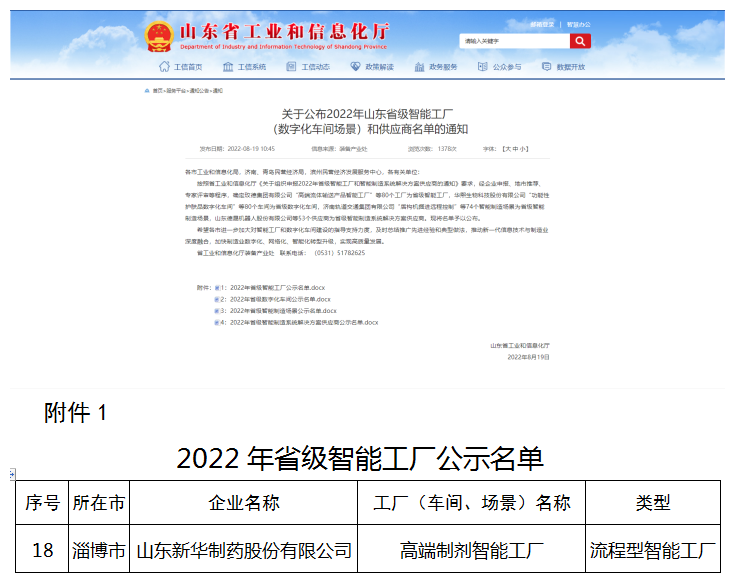Go to 首页 in the breadcrumb
The image size is (735, 583).
tap(157, 90)
